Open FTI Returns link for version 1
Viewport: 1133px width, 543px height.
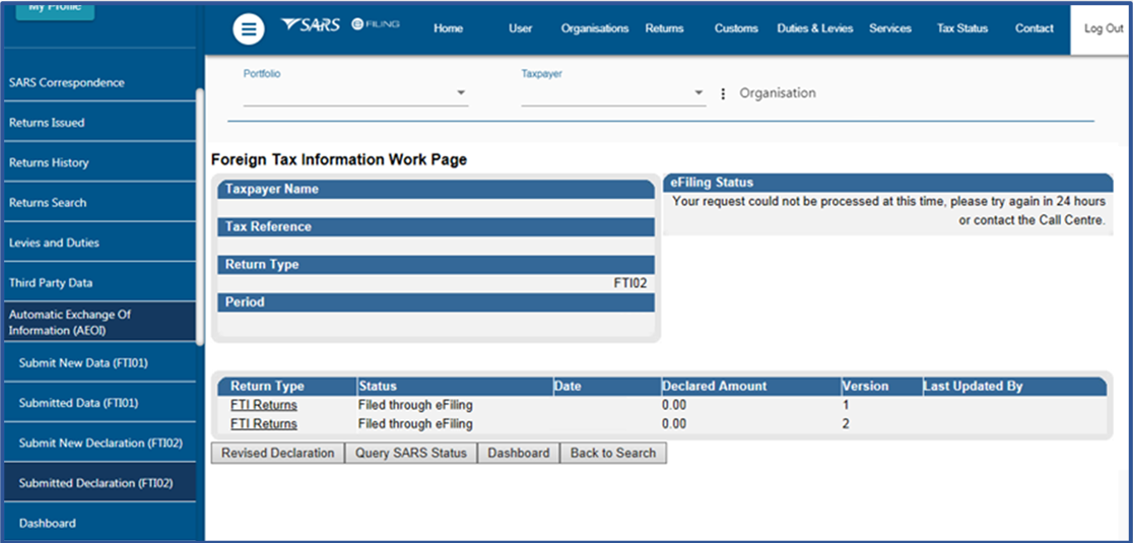[x=263, y=405]
